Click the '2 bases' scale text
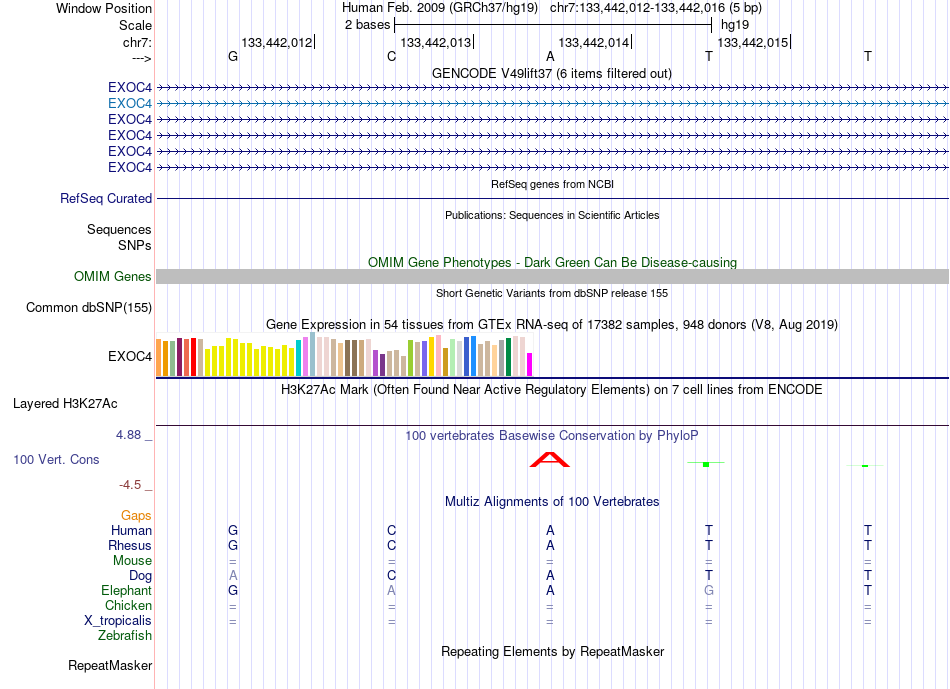The image size is (950, 689). (368, 25)
